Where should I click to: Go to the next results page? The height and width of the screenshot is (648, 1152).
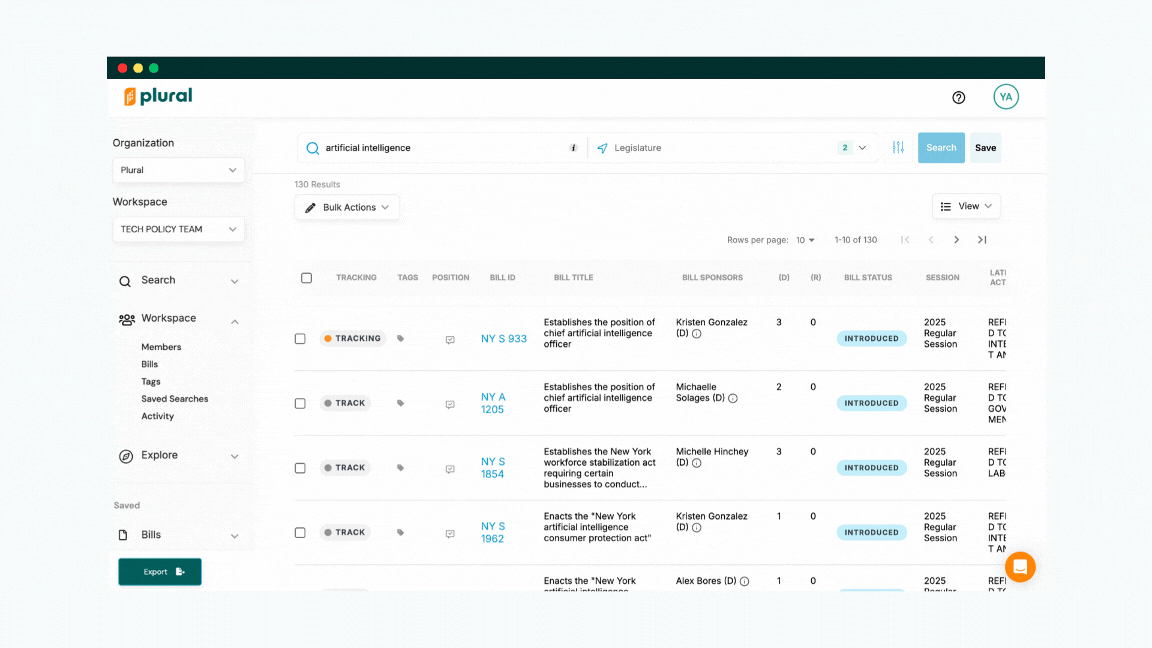tap(956, 240)
